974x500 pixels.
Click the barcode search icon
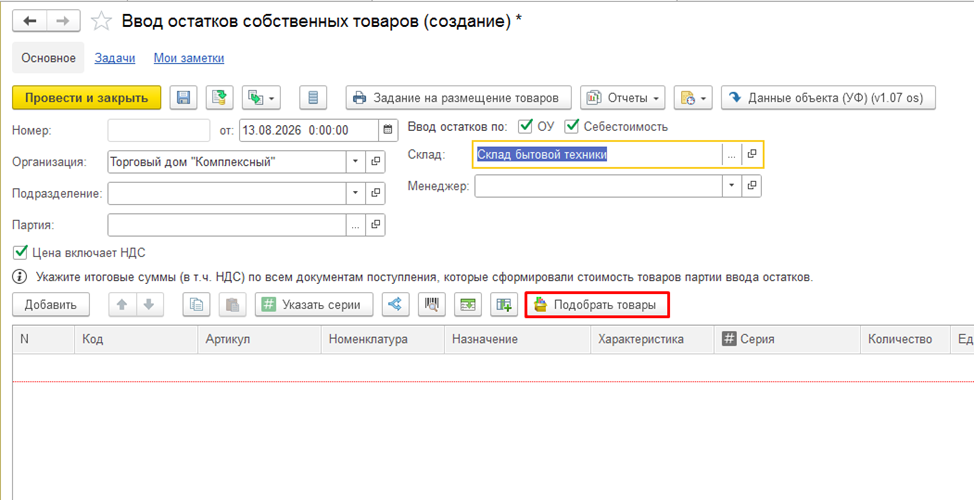432,304
